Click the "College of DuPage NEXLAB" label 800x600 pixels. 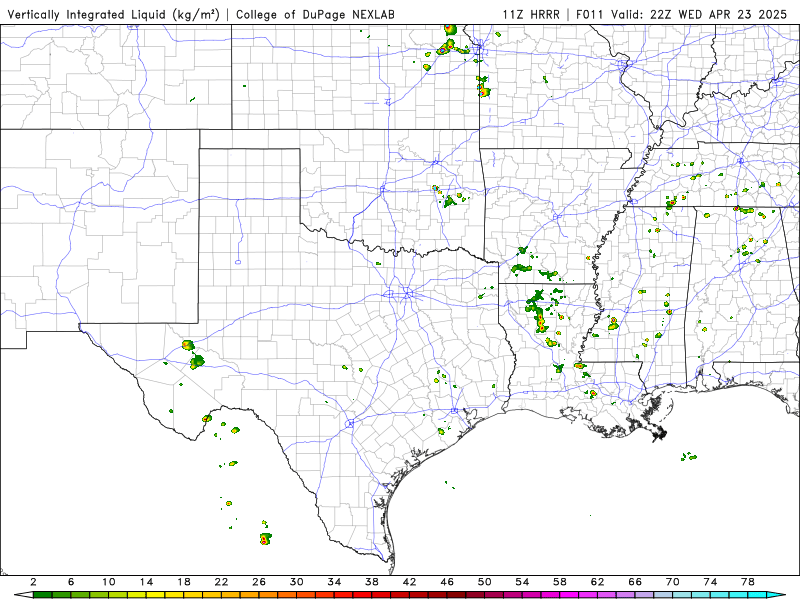point(315,14)
